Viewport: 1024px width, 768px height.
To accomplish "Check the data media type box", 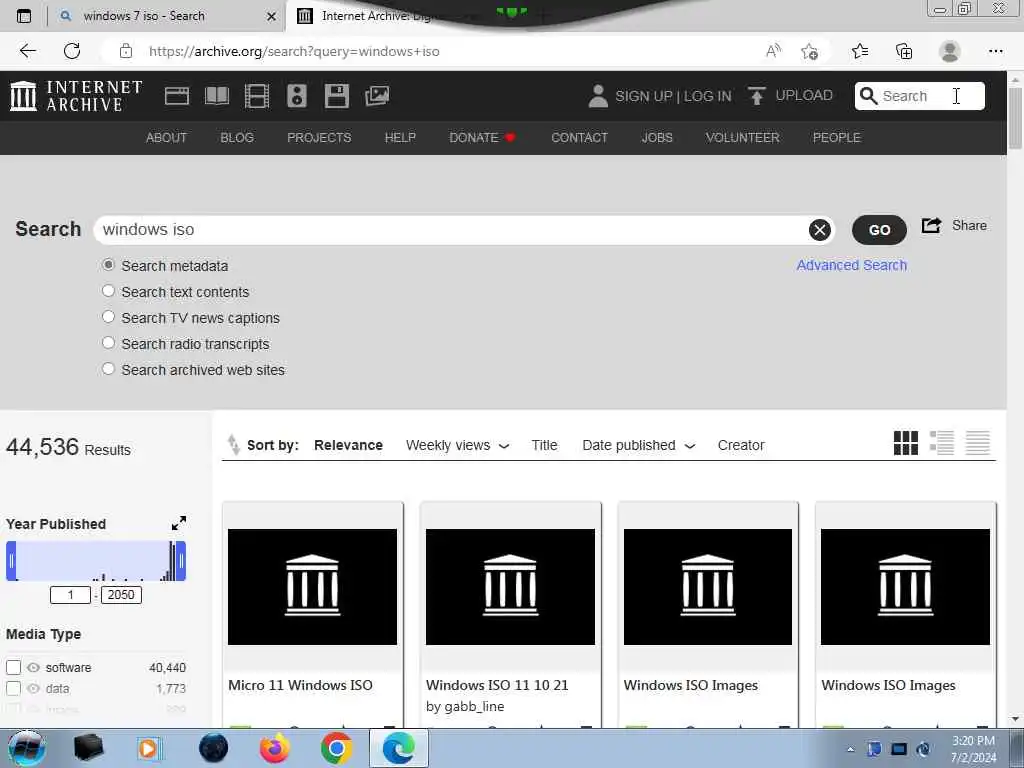I will (x=13, y=688).
